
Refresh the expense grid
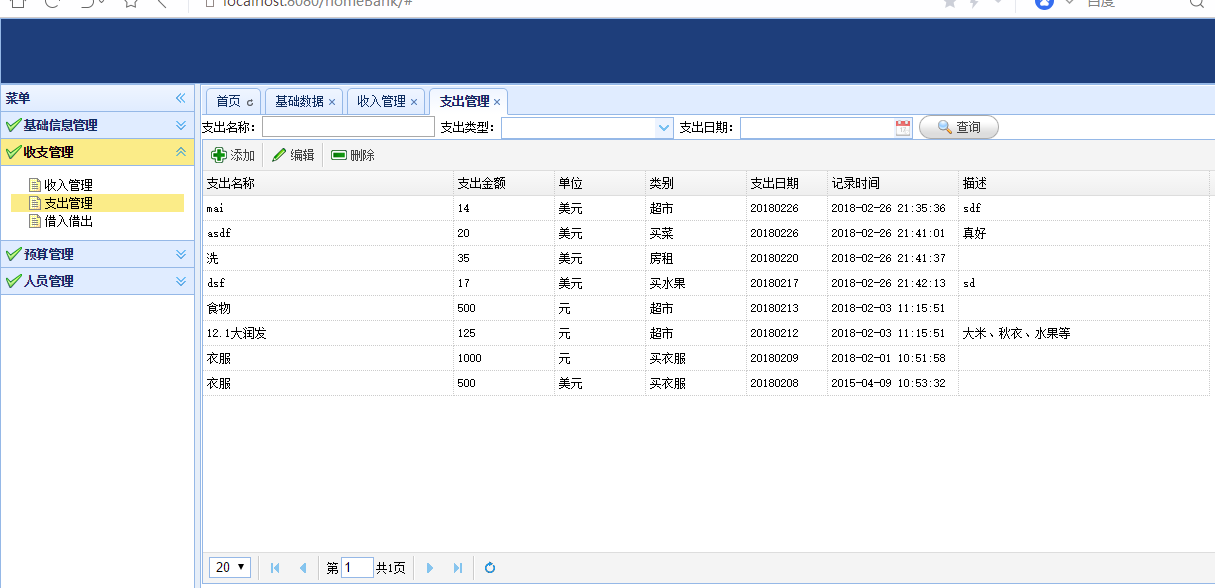click(x=490, y=568)
